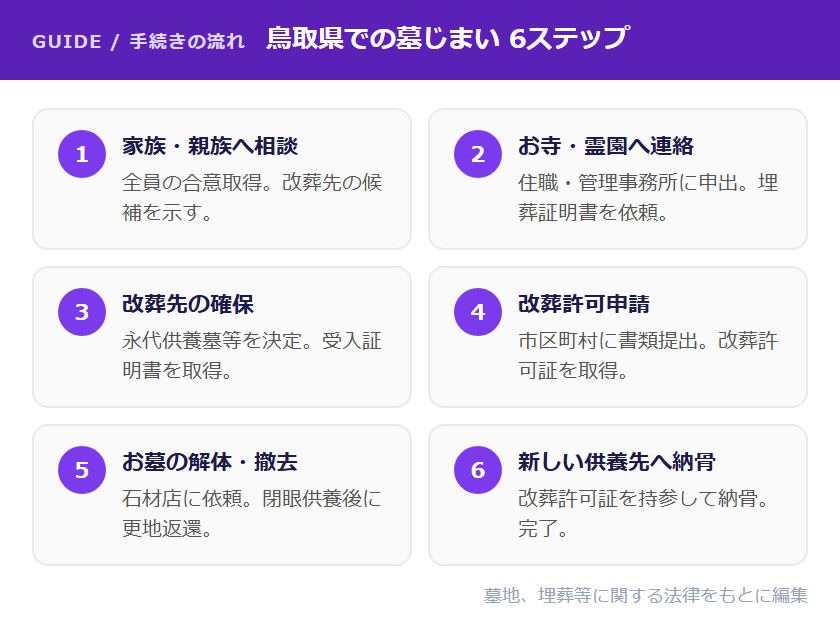Click the step 5 number badge

82,470
